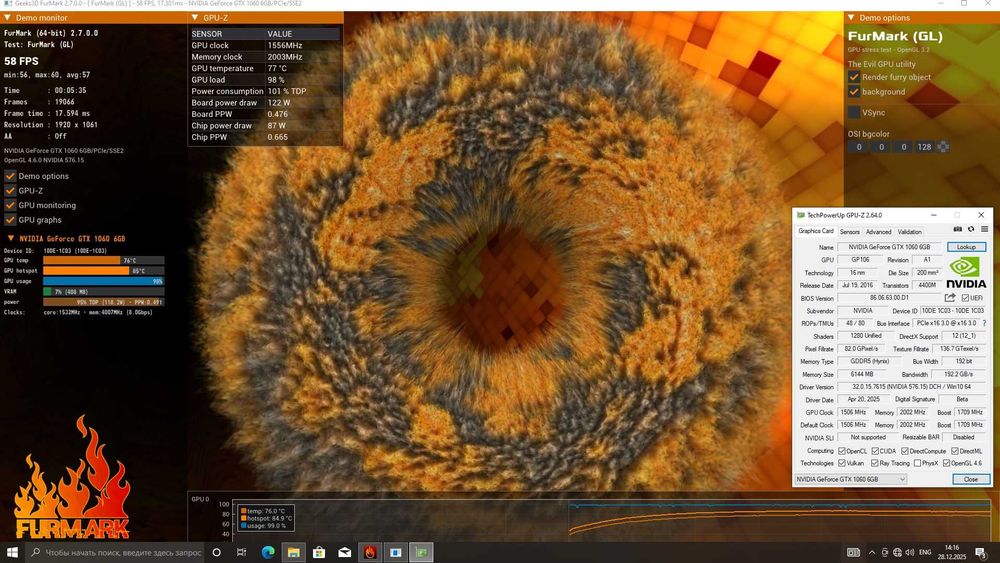Toggle GPU graphs checkbox
This screenshot has height=563, width=1000.
(x=10, y=220)
